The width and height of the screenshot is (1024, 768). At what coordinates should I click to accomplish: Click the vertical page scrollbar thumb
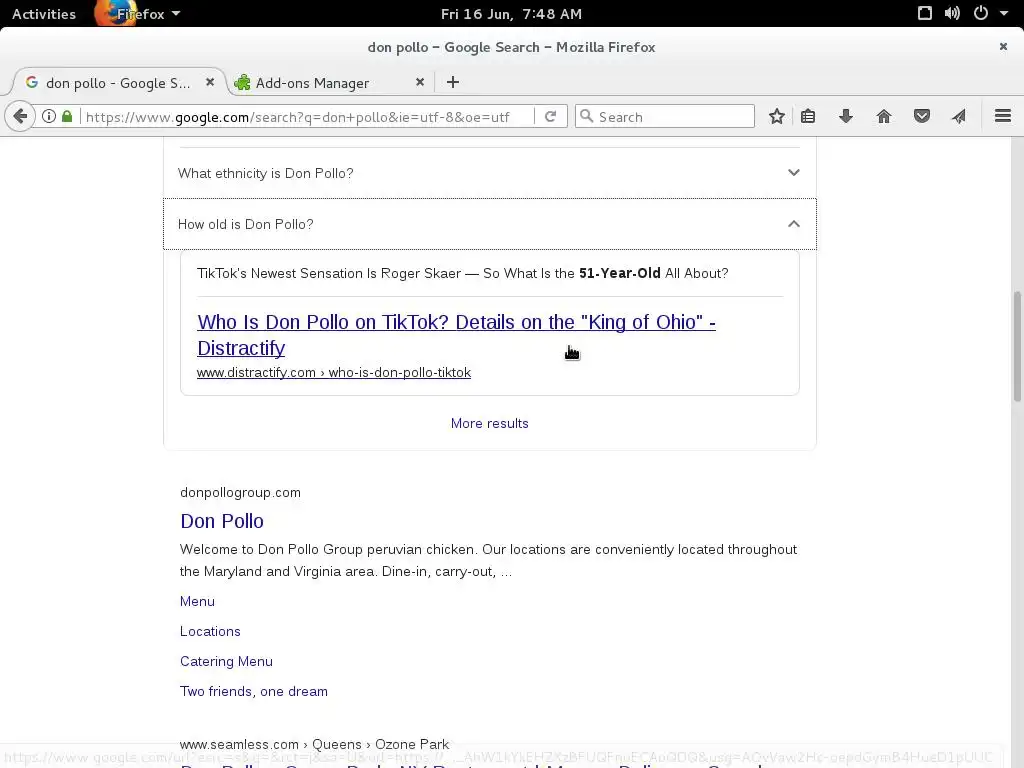[1017, 347]
